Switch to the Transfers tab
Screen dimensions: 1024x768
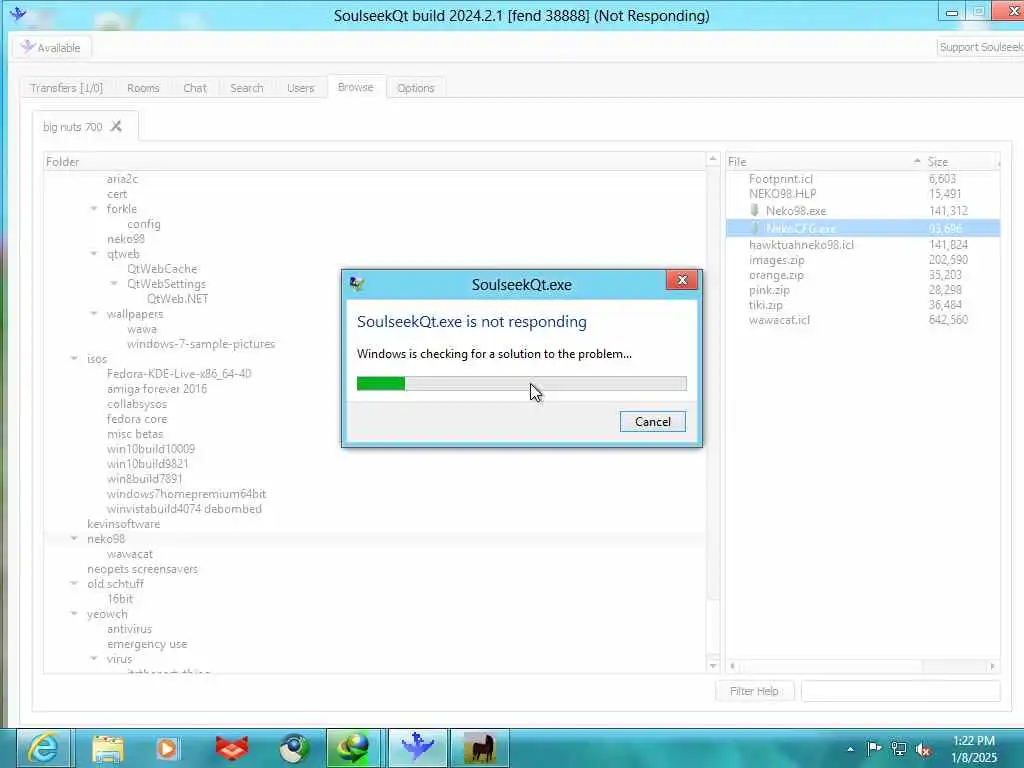(67, 88)
